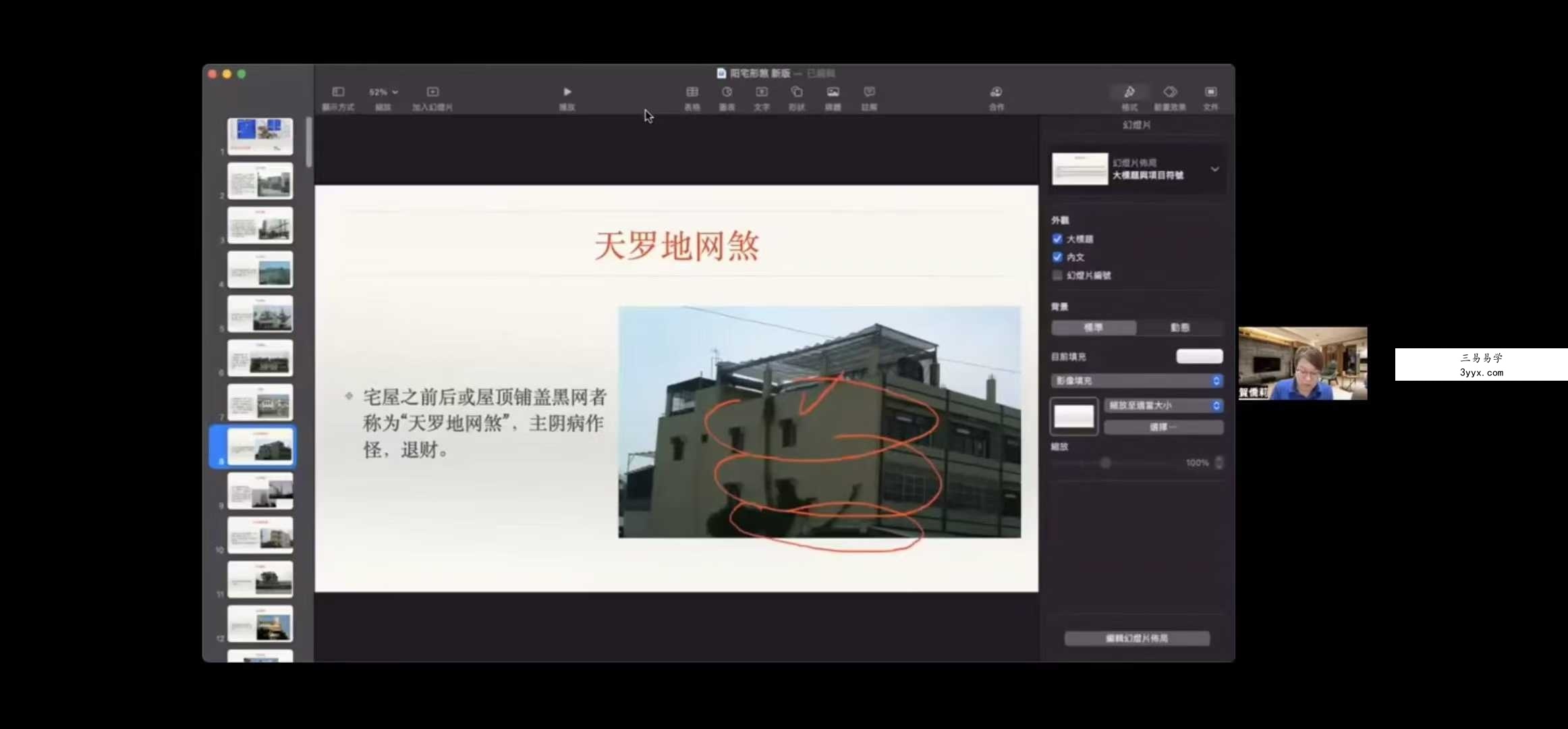The width and height of the screenshot is (1568, 729).
Task: Select slide 8 in the navigator
Action: point(260,446)
